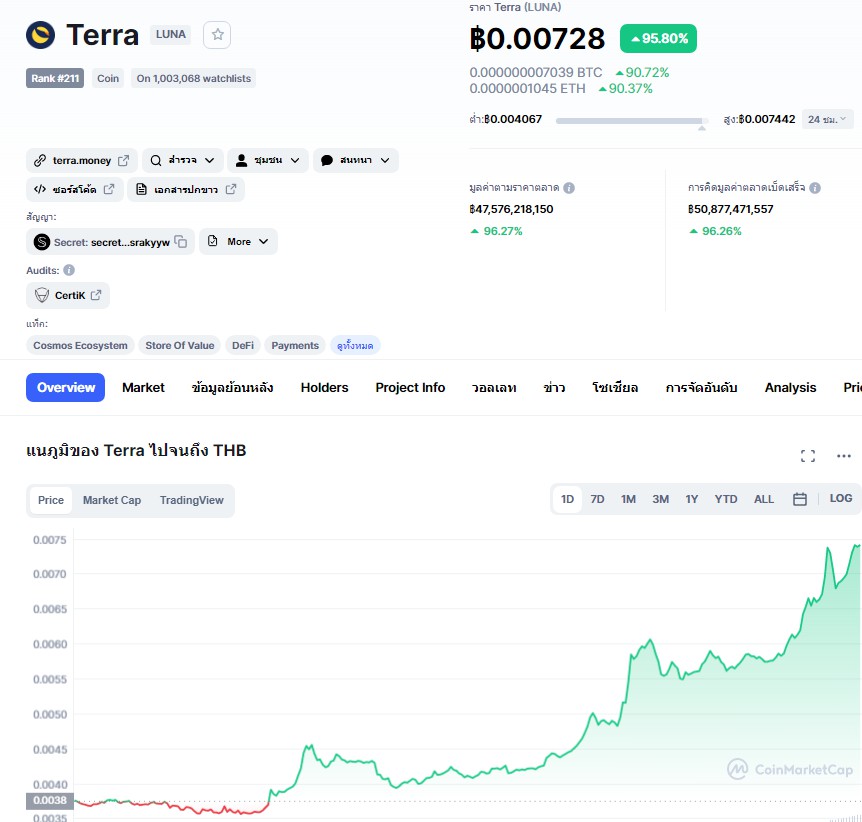Viewport: 862px width, 822px height.
Task: Click the Terra coin logo
Action: [x=41, y=35]
